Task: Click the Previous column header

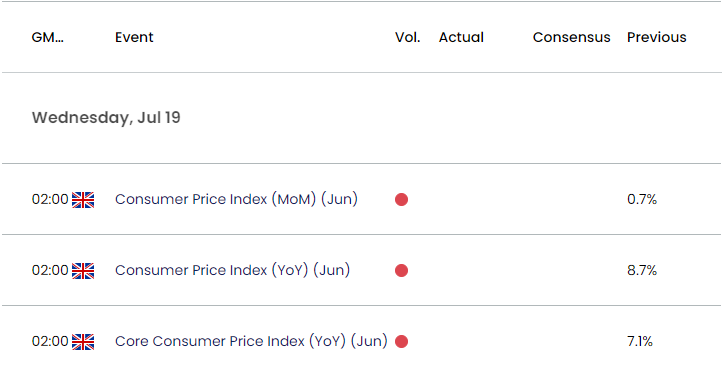Action: pos(657,37)
